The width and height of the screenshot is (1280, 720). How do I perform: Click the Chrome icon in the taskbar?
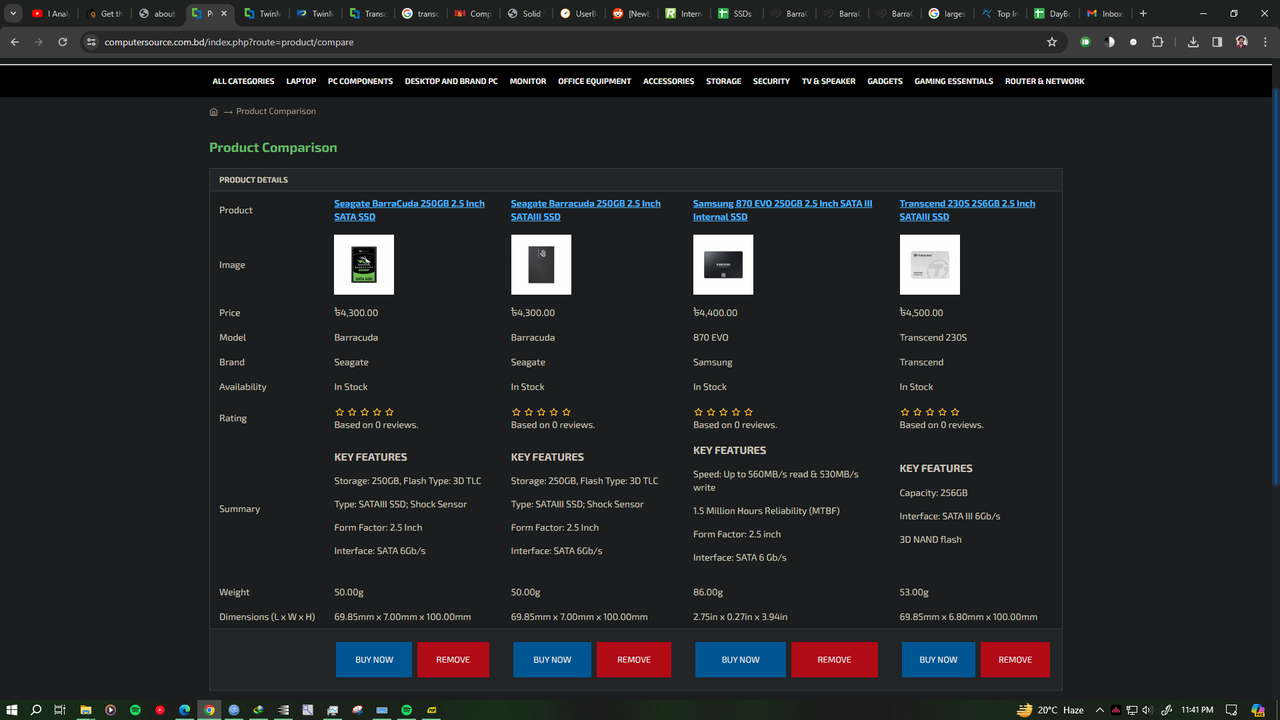click(209, 710)
